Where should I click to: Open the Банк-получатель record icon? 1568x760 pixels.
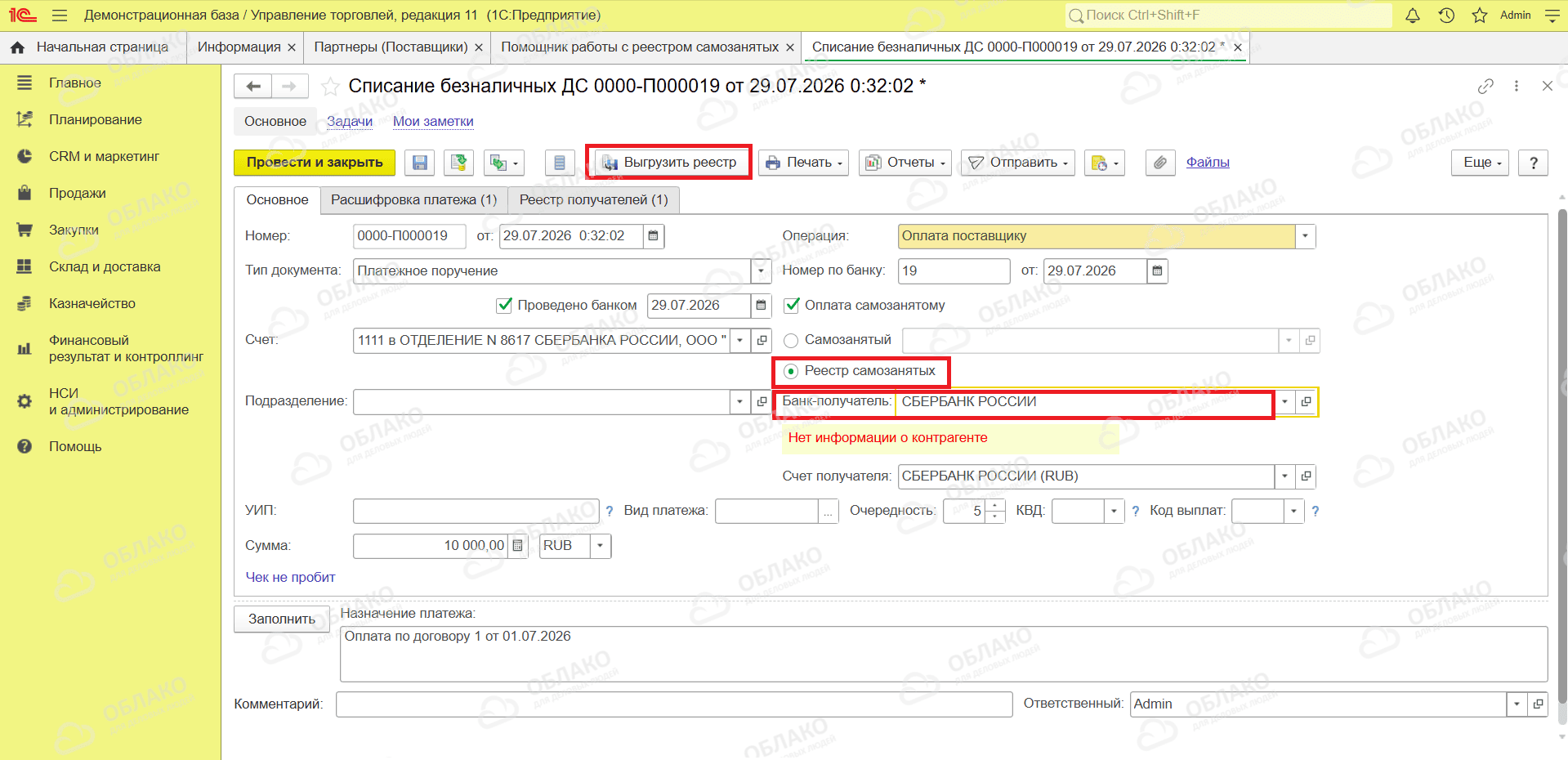coord(1306,402)
